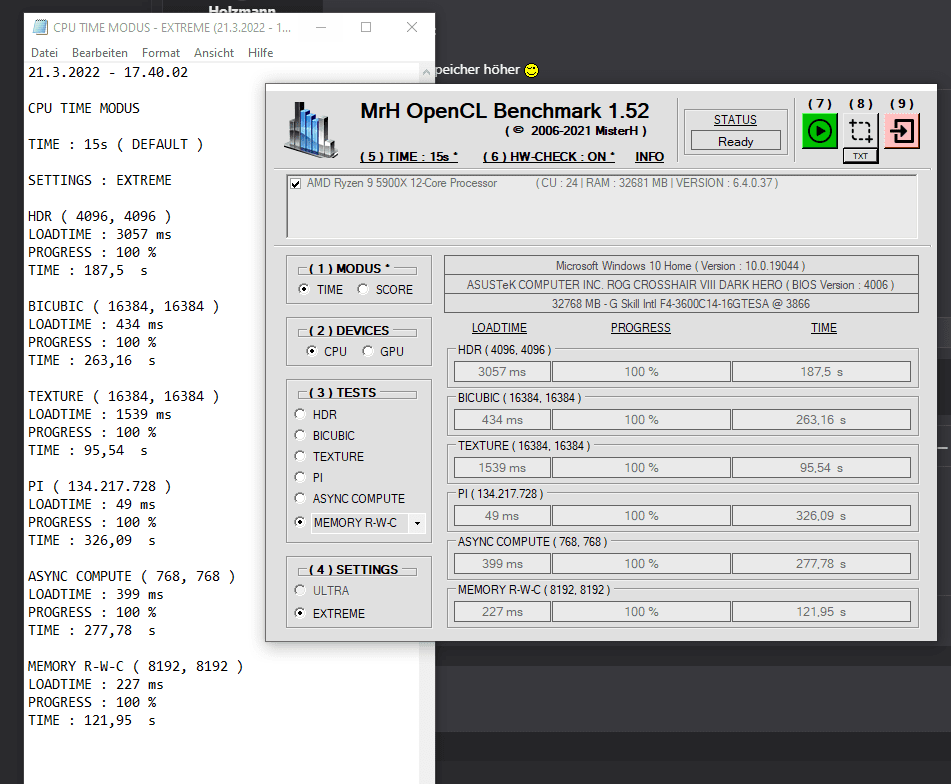Select CPU device radio button

tap(312, 351)
